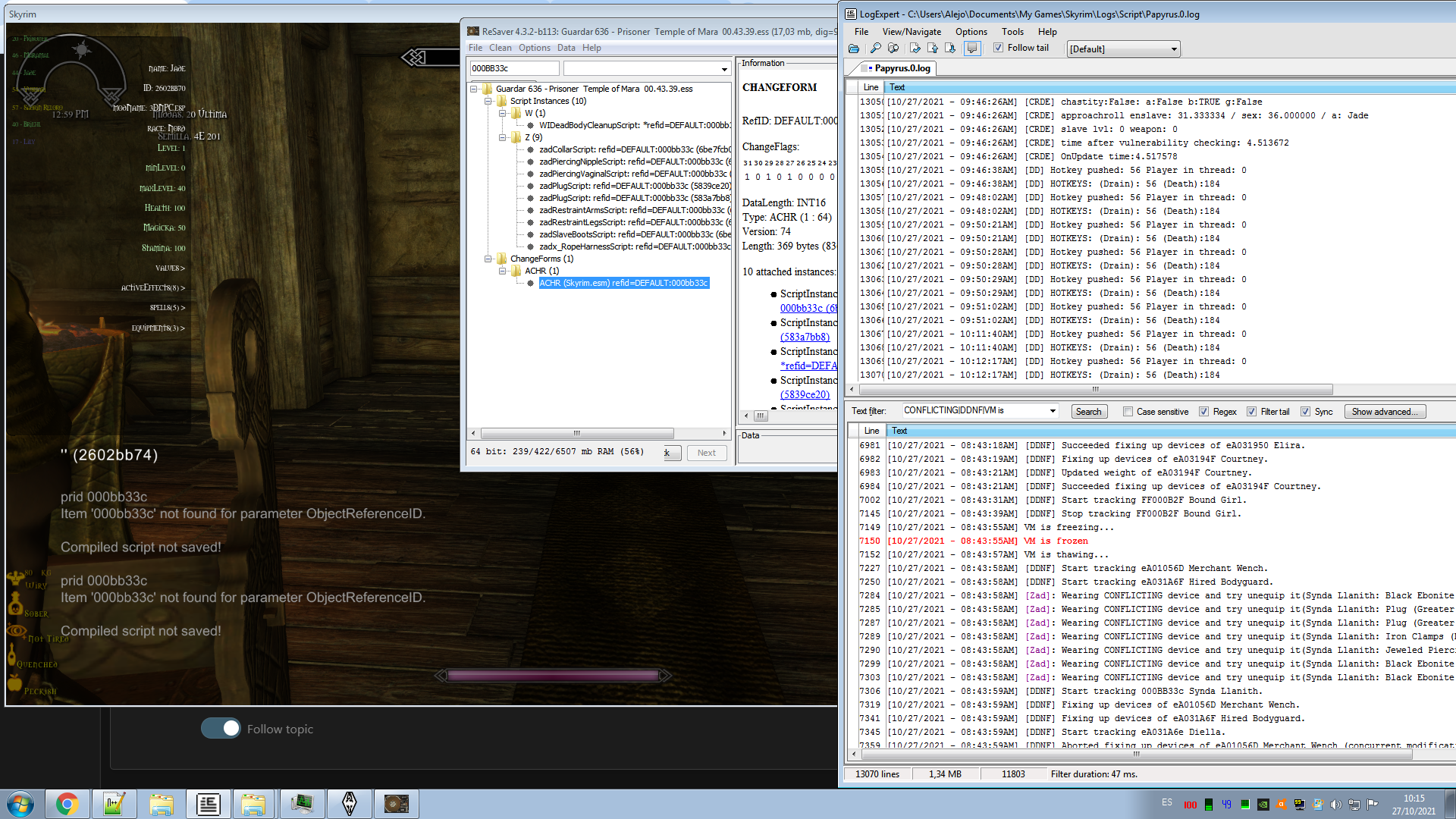Image resolution: width=1456 pixels, height=819 pixels.
Task: Collapse the W (1) tree node
Action: coord(502,113)
